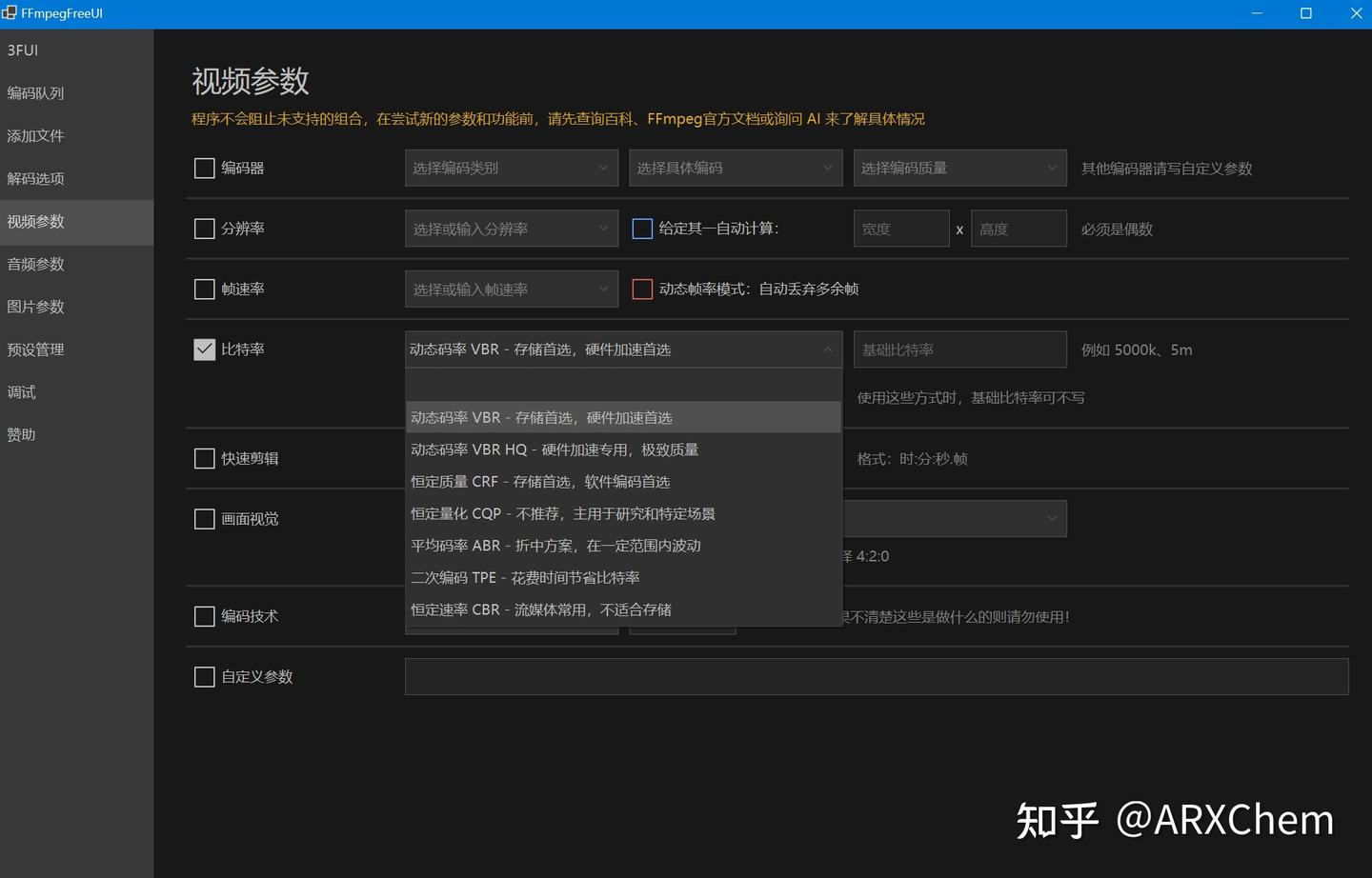
Task: Navigate to 预设管理 in the sidebar
Action: (x=35, y=349)
